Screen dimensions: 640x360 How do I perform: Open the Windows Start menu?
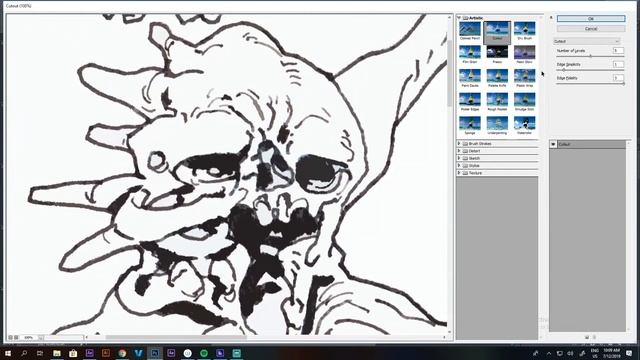pyautogui.click(x=8, y=353)
